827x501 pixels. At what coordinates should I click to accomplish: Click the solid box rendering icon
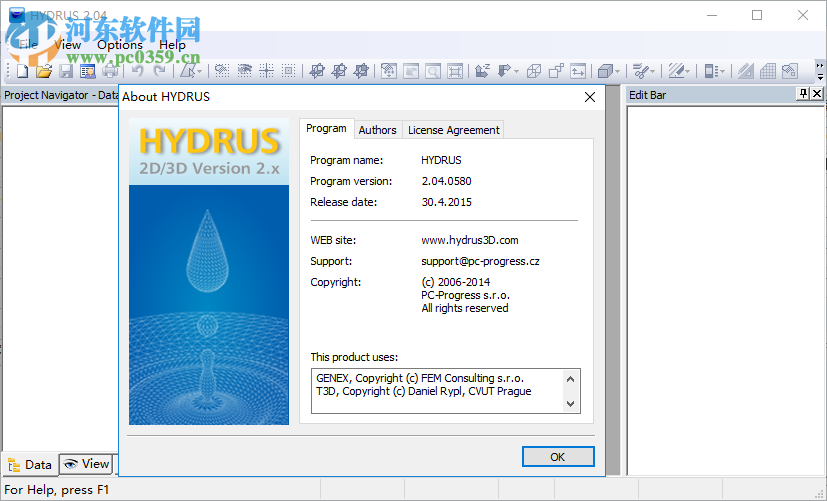coord(605,71)
